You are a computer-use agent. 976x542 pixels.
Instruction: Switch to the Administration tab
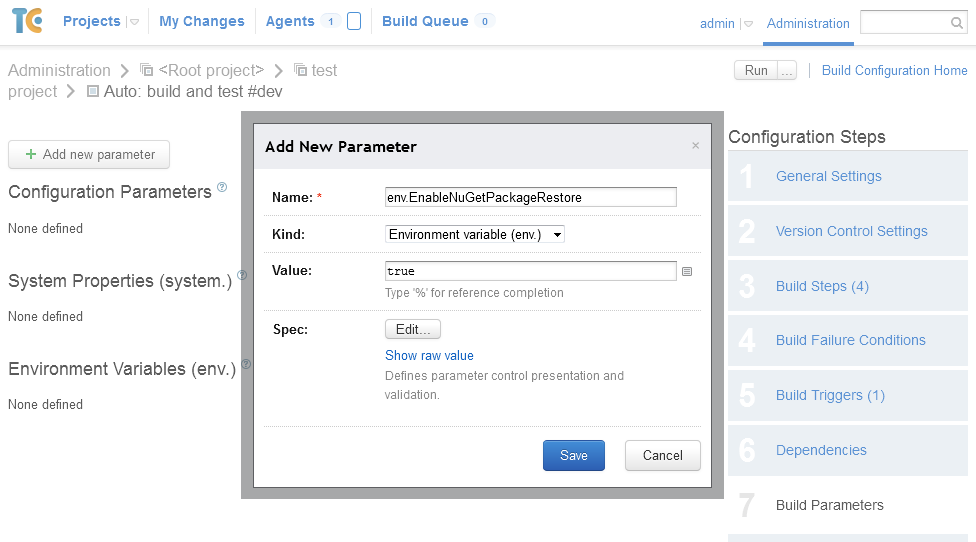808,23
